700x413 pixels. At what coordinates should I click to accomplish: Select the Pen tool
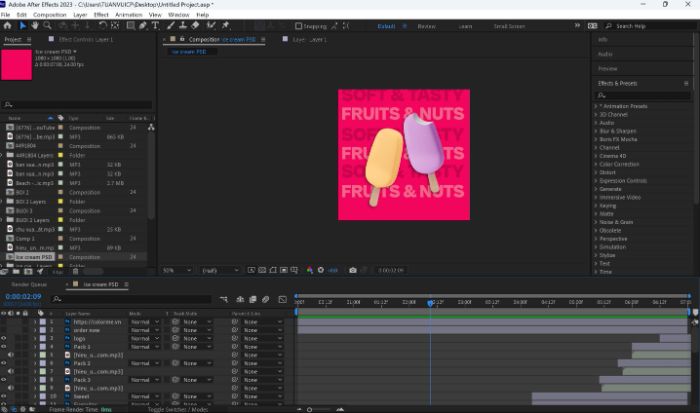coord(142,26)
